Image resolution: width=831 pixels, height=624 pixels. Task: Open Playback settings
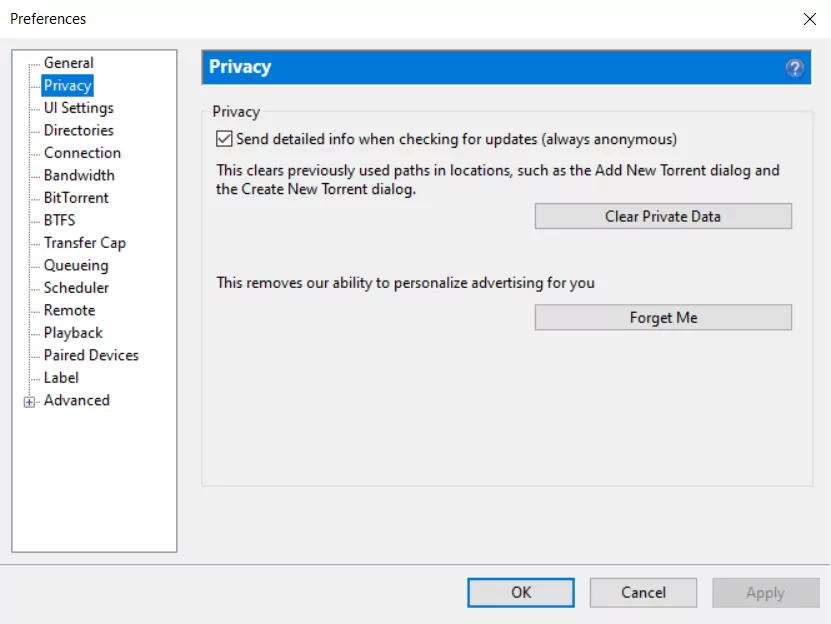tap(73, 332)
